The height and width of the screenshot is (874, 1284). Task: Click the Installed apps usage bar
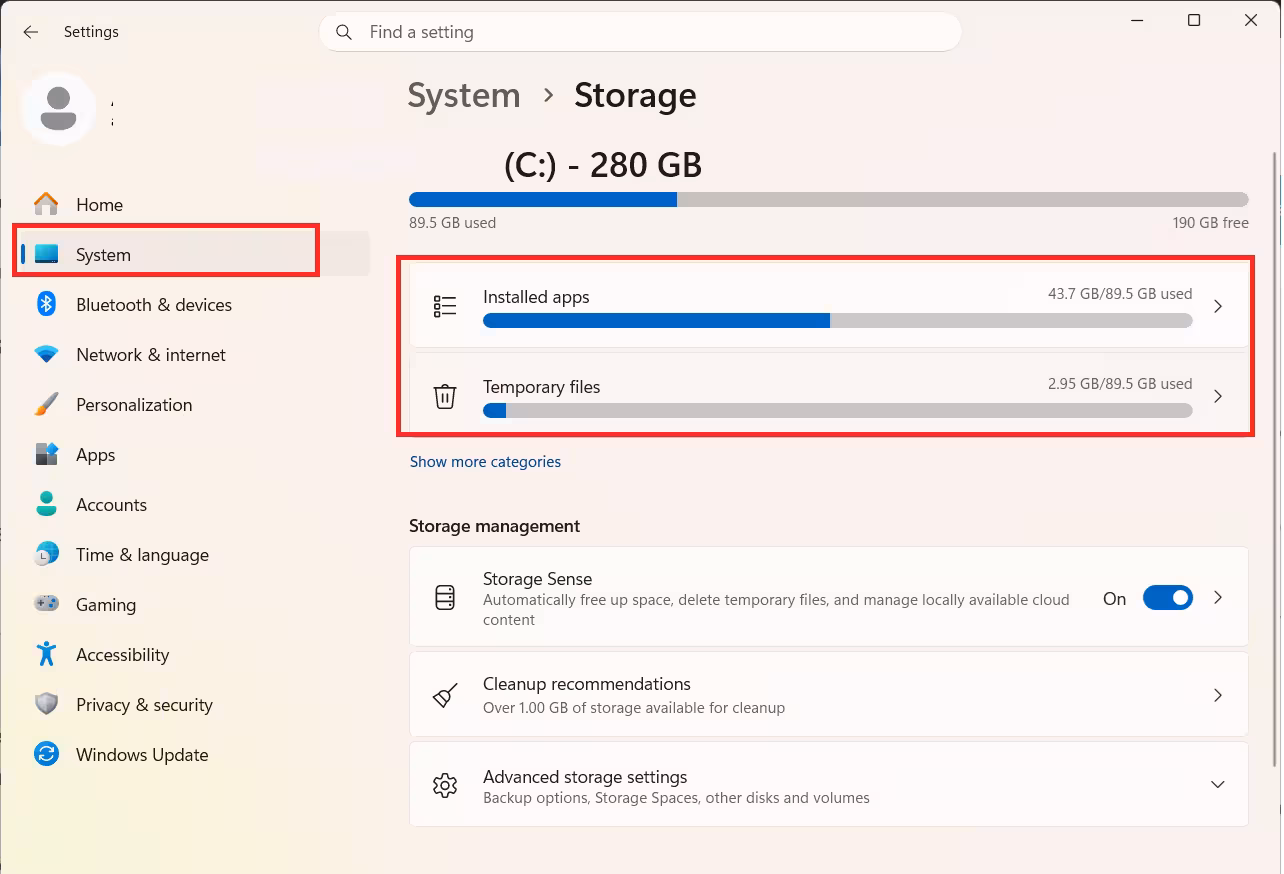tap(838, 321)
